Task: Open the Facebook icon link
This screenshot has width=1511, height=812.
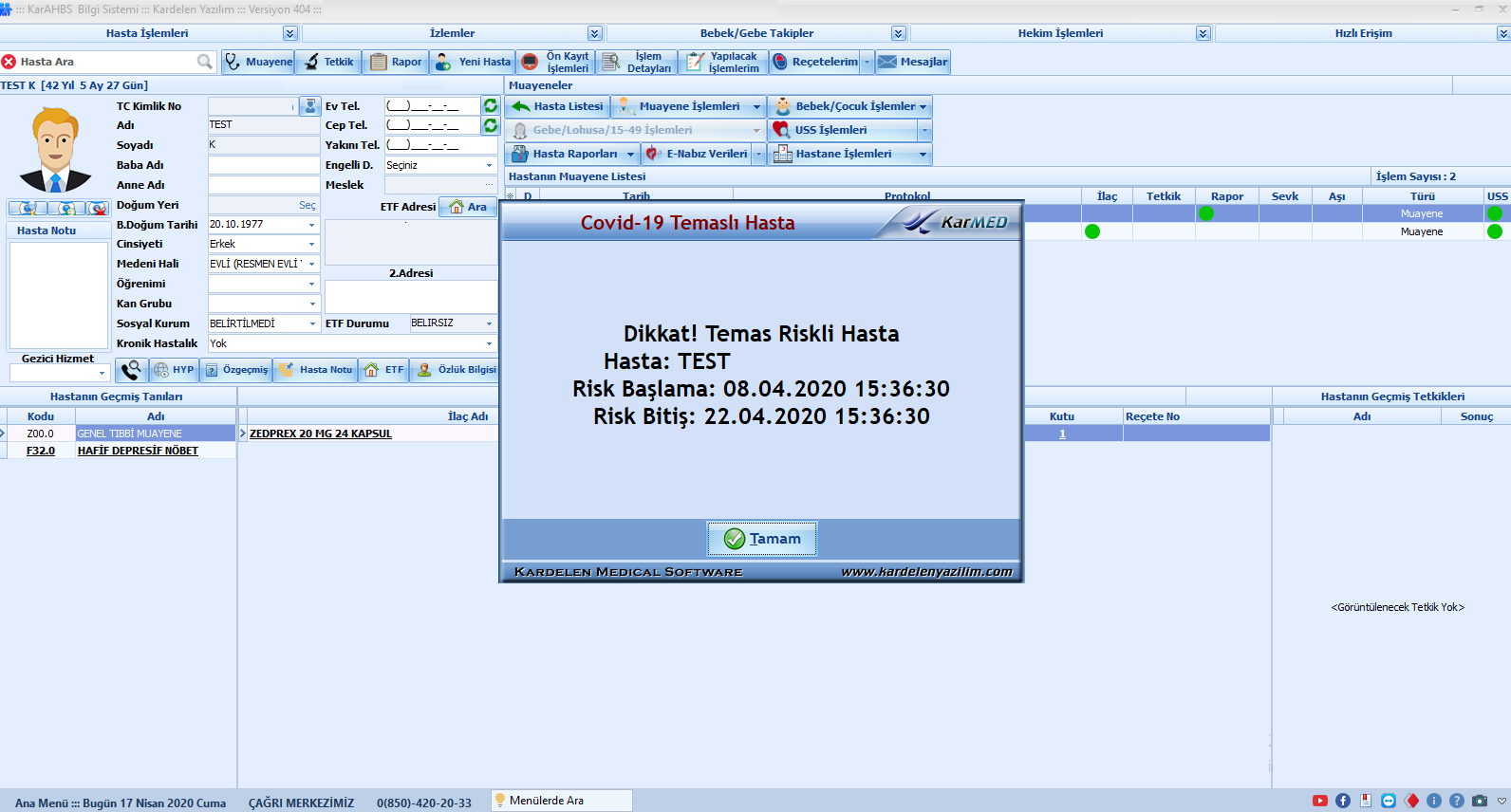Action: (x=1343, y=801)
